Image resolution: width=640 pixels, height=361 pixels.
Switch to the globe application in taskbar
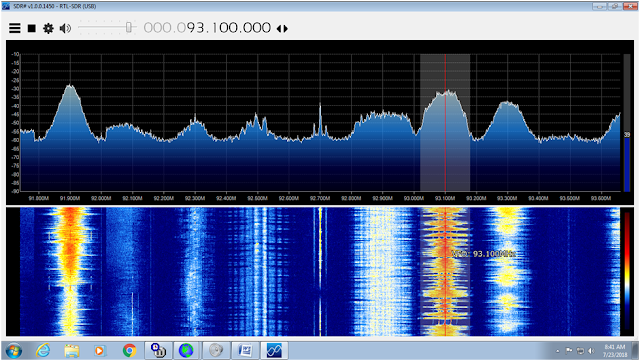(x=187, y=351)
